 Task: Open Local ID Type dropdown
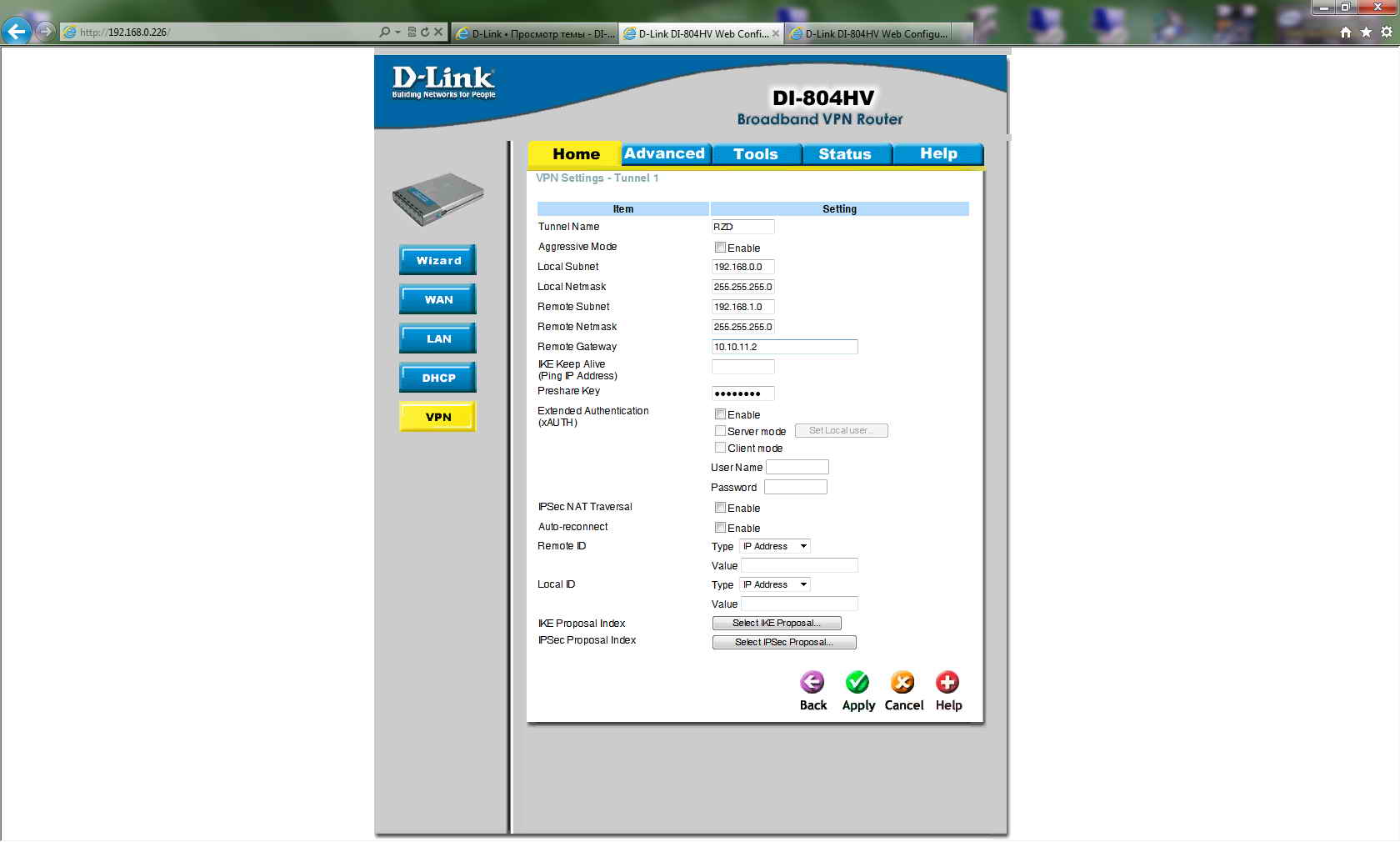[x=775, y=585]
